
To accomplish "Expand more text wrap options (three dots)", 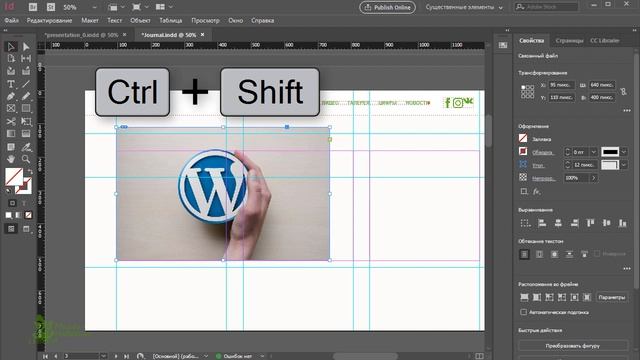I will tap(627, 269).
